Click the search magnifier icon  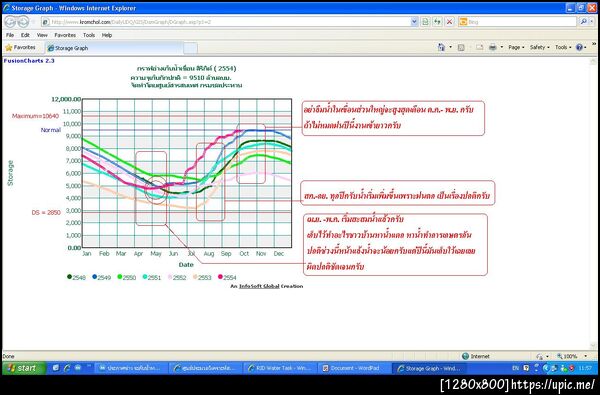point(583,22)
